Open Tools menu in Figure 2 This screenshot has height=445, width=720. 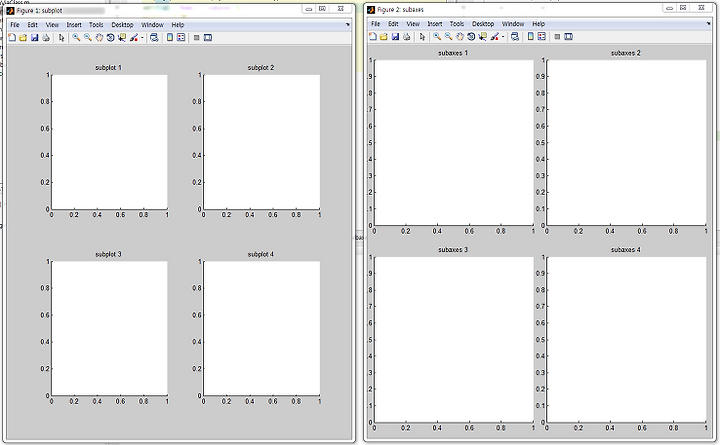tap(456, 24)
